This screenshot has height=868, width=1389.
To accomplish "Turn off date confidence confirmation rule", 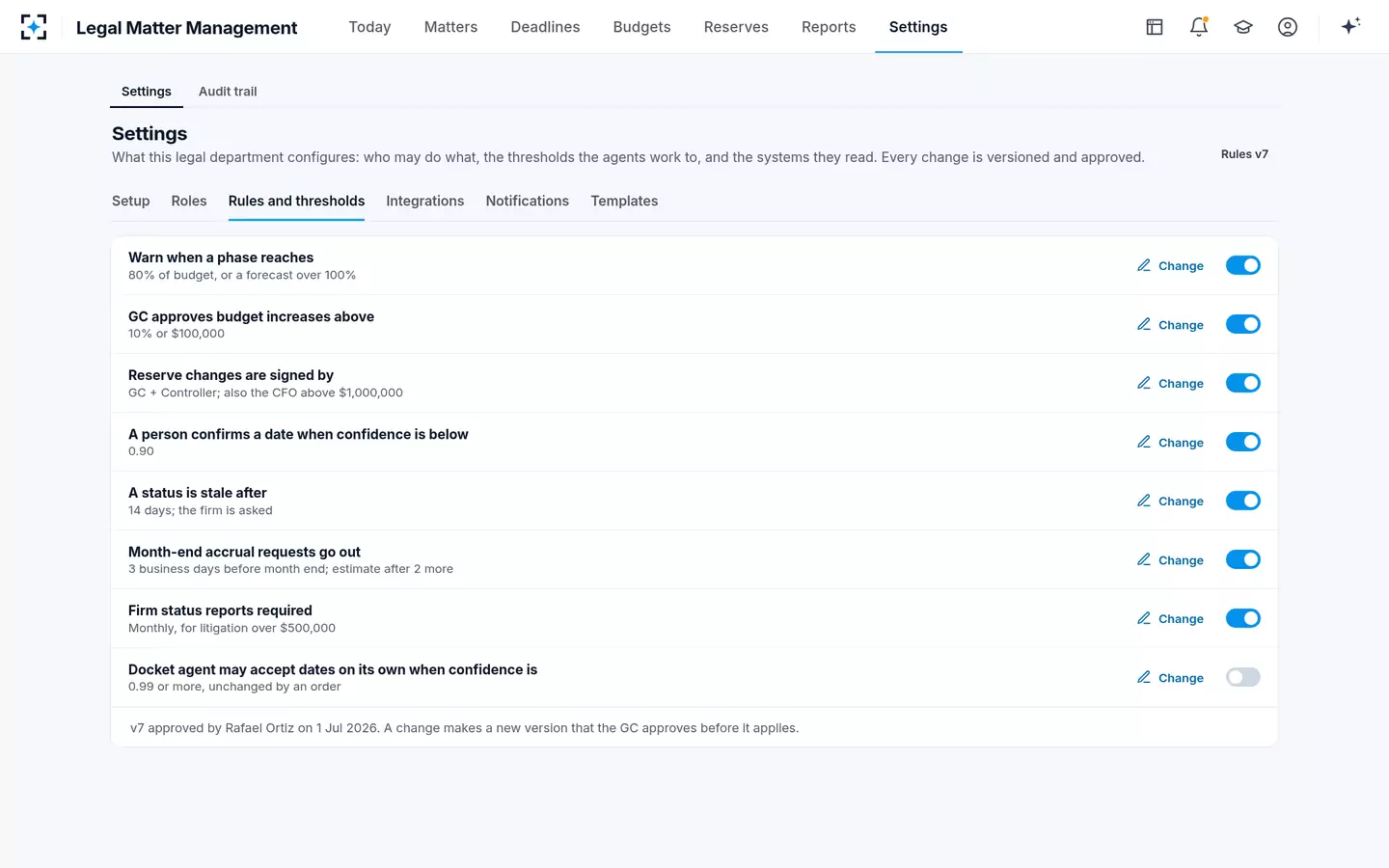I will [x=1243, y=442].
